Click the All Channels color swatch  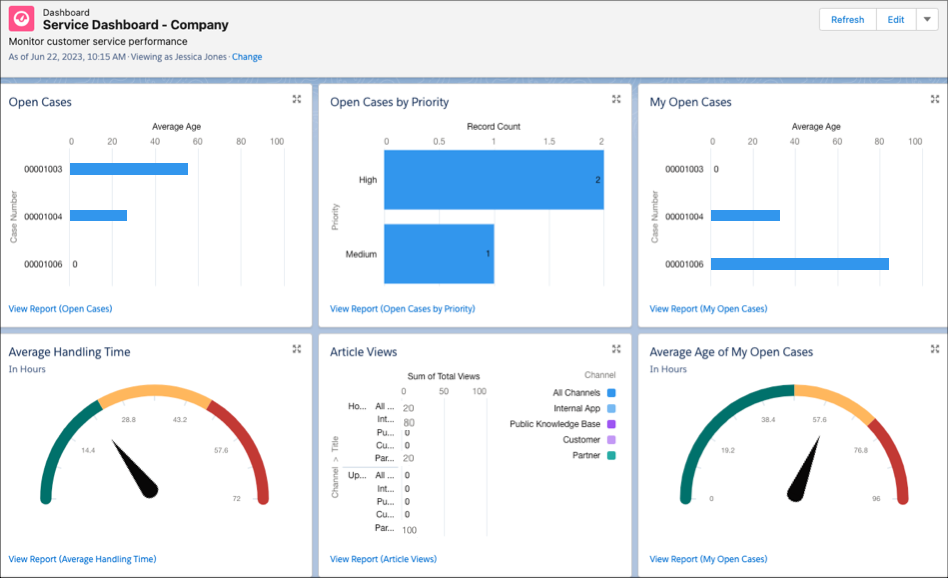click(610, 393)
